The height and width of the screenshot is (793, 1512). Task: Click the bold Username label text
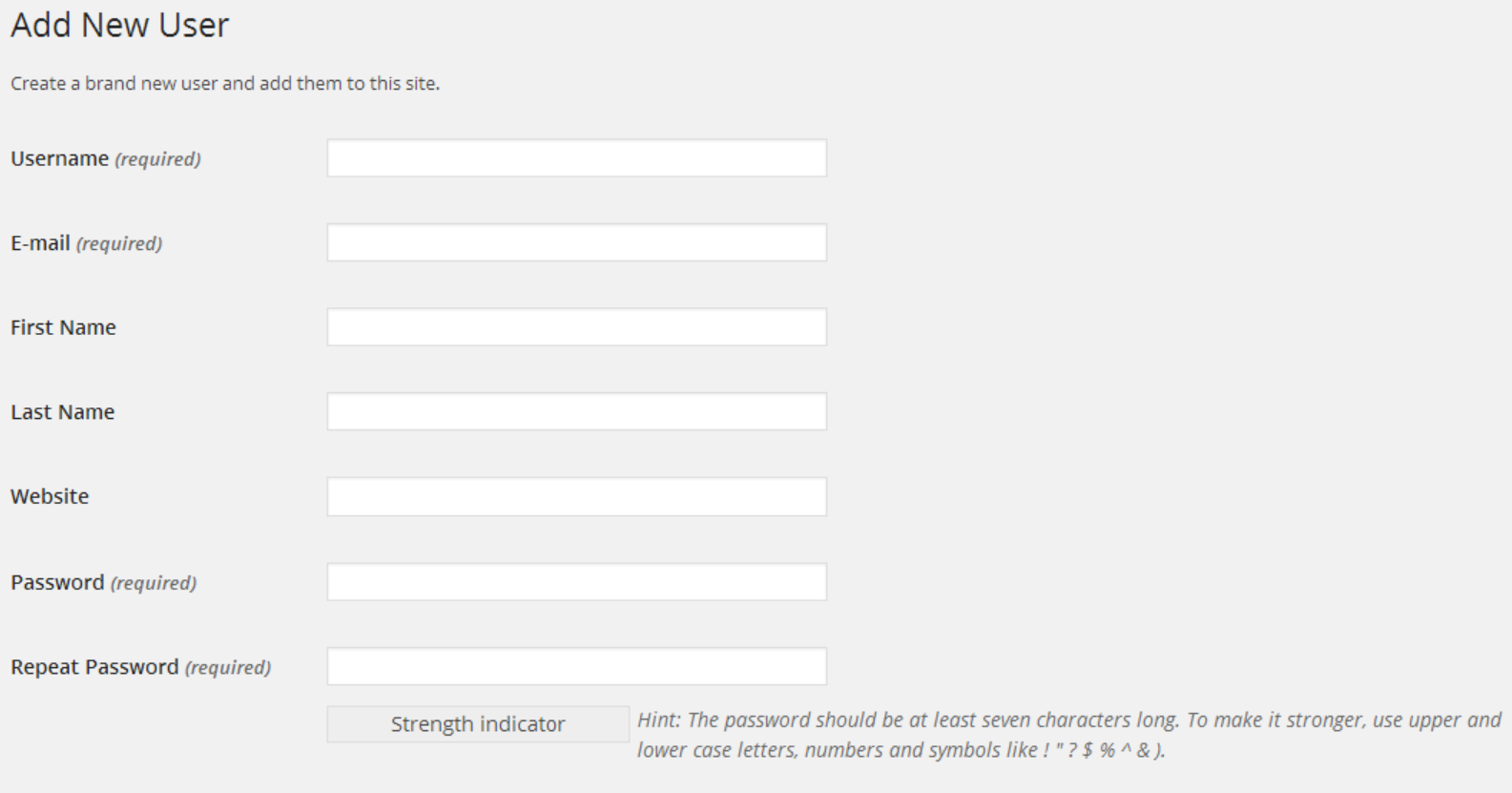click(59, 158)
